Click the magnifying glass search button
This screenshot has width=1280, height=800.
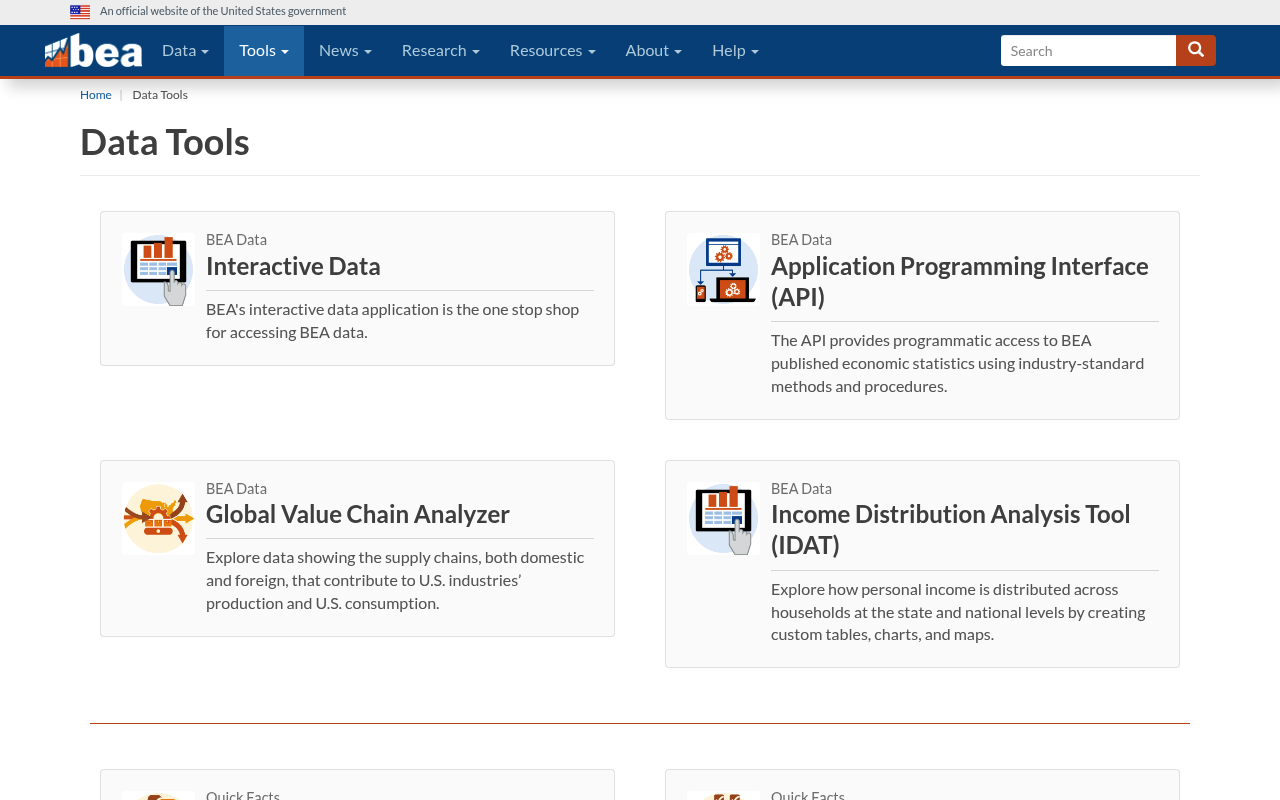click(1196, 50)
